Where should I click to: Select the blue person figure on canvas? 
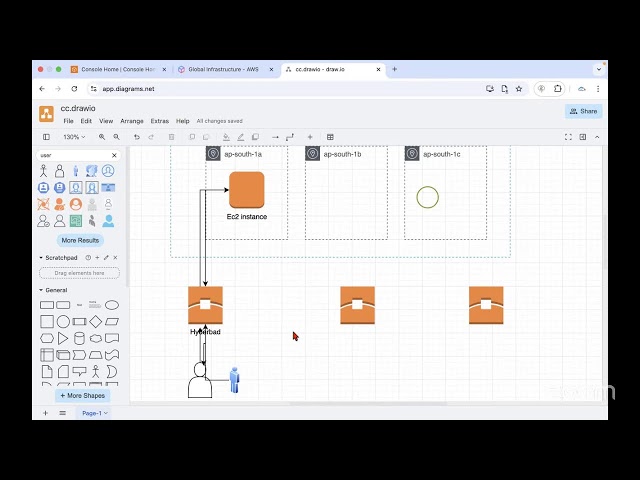click(x=234, y=380)
